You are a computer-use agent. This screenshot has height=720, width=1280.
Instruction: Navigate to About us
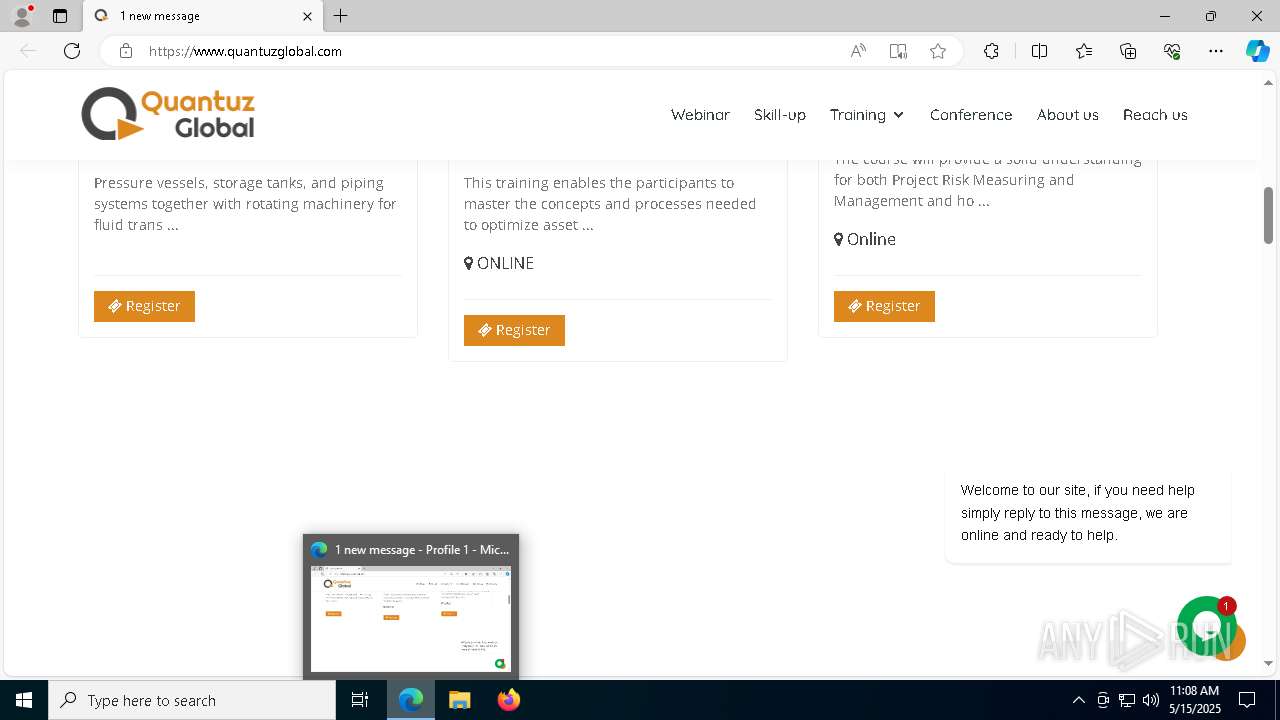(1068, 115)
